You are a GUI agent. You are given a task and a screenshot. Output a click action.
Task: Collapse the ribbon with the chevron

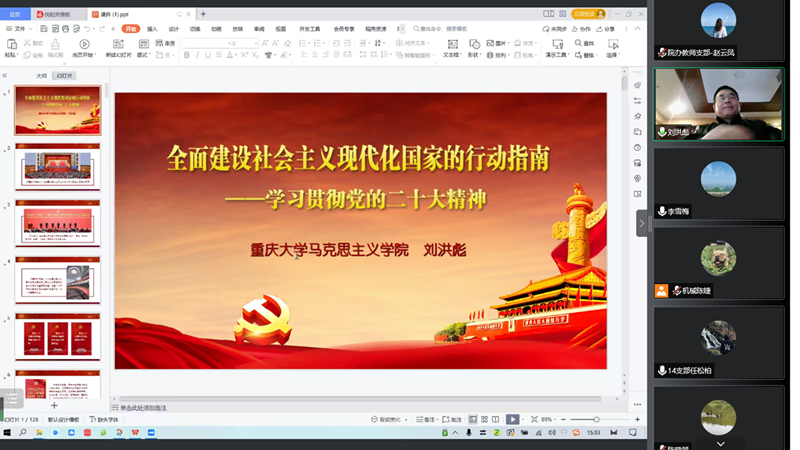click(637, 29)
